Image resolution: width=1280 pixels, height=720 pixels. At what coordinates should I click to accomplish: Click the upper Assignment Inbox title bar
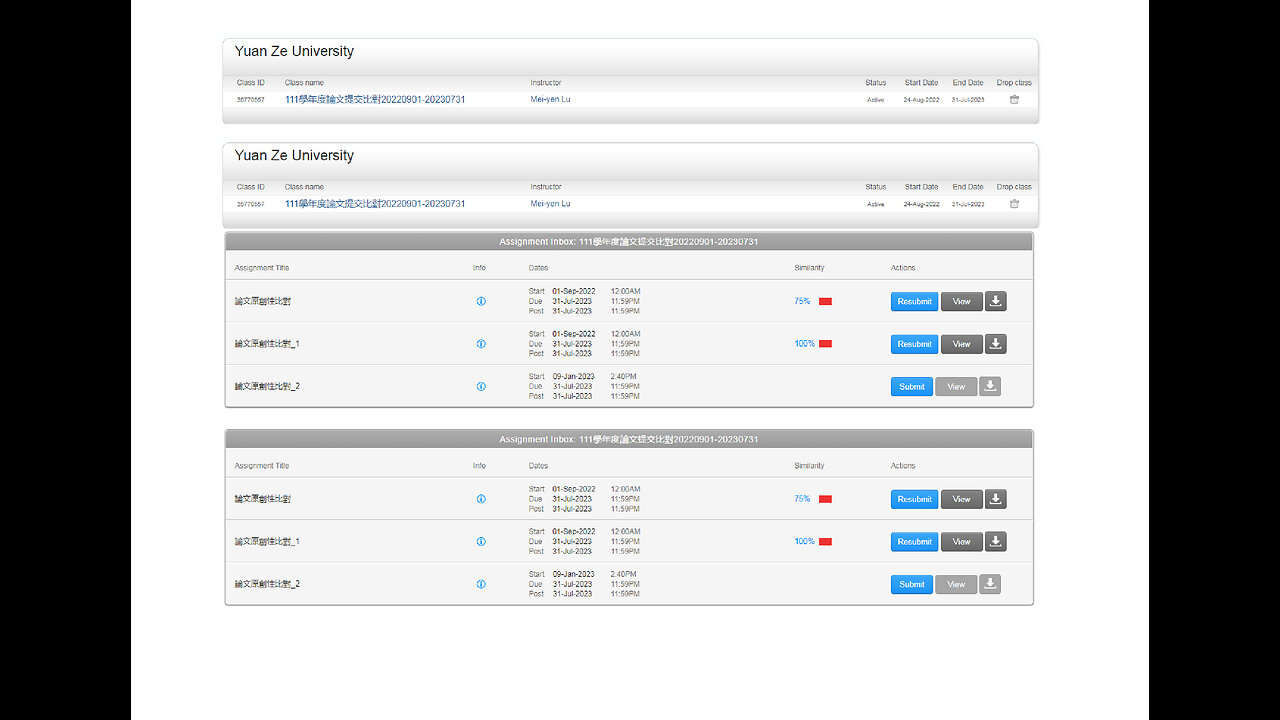pos(629,242)
